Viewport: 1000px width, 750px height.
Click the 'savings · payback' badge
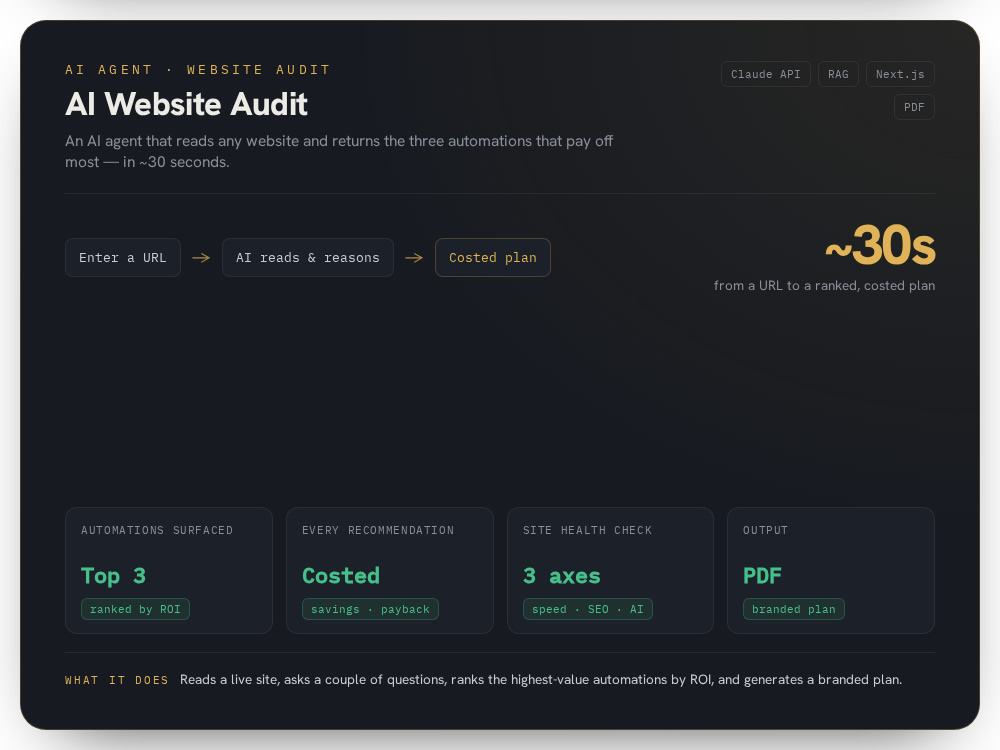pos(371,609)
